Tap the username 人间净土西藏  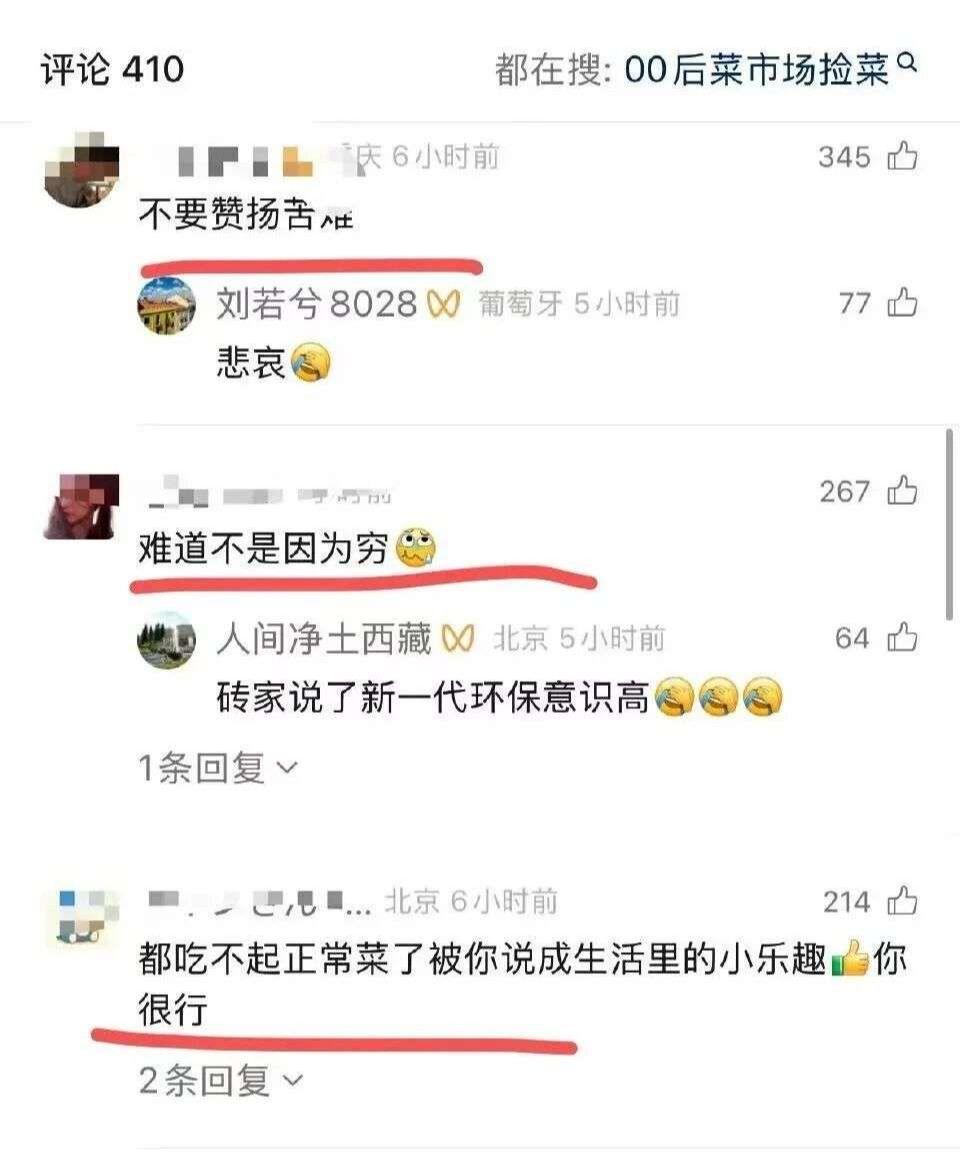point(324,639)
